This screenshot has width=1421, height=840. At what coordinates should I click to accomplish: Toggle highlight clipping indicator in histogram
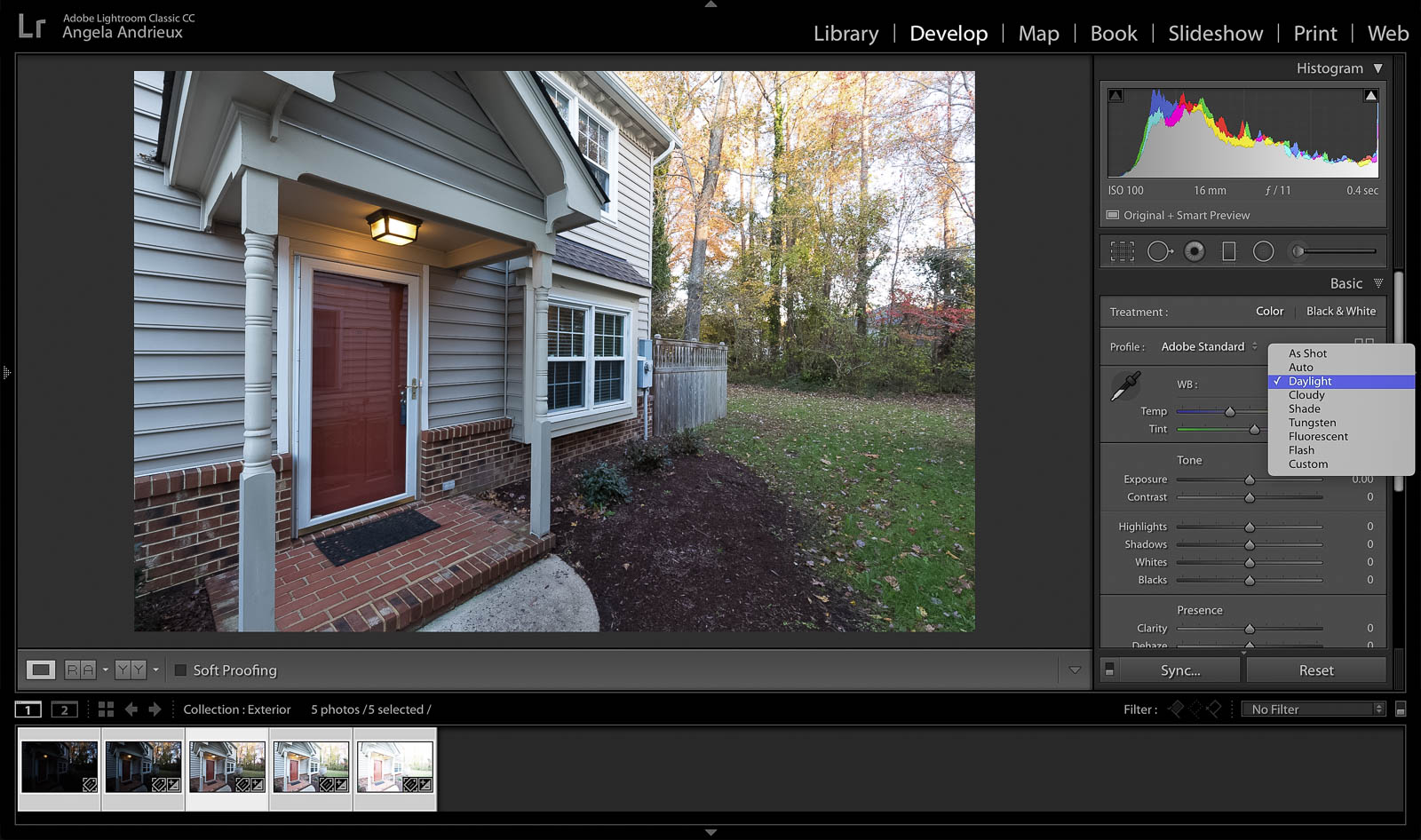1370,96
